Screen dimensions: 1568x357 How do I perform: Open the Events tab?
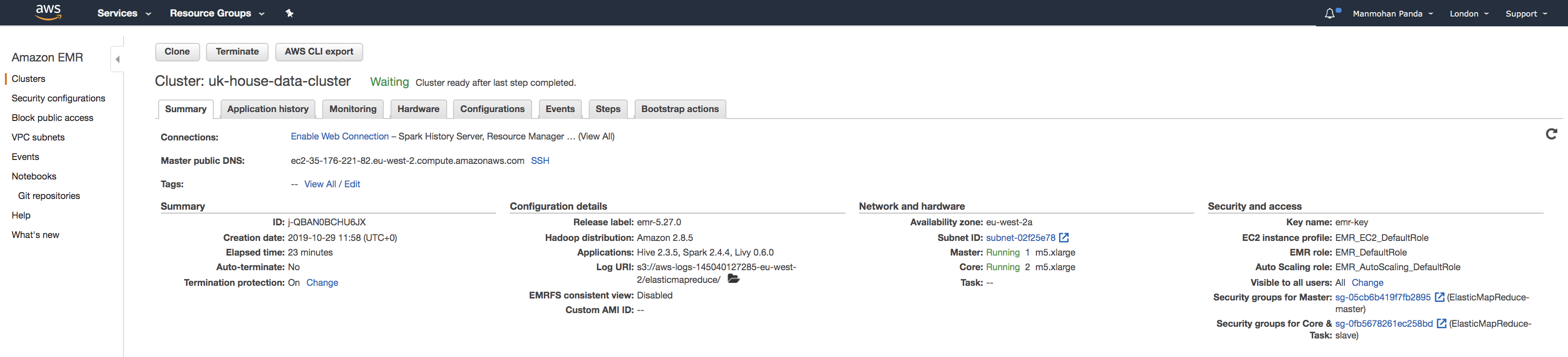(560, 109)
